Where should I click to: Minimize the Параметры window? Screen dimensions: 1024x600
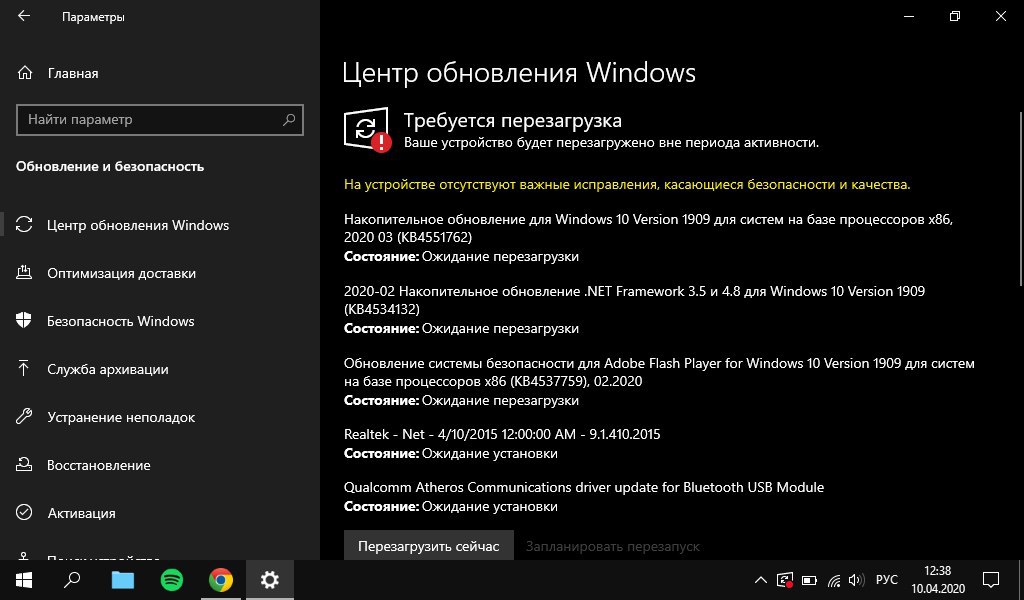pos(908,16)
